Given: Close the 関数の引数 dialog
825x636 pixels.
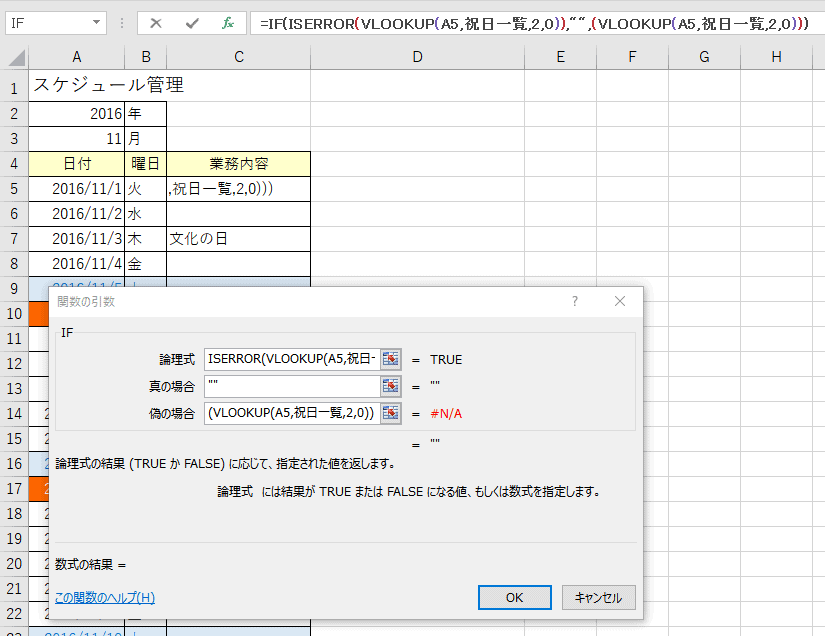Looking at the screenshot, I should (x=620, y=301).
